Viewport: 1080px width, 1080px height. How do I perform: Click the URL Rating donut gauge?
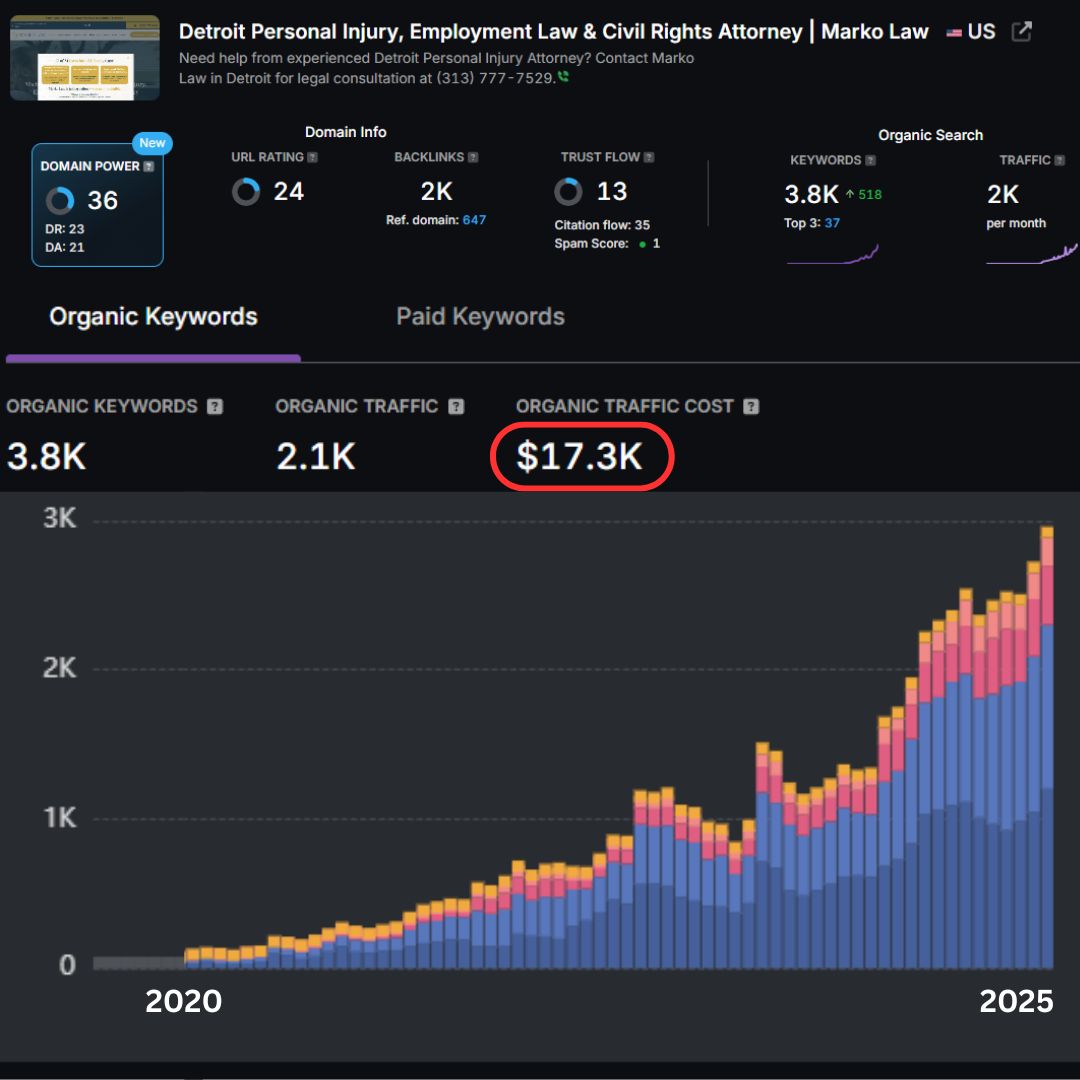click(x=246, y=191)
